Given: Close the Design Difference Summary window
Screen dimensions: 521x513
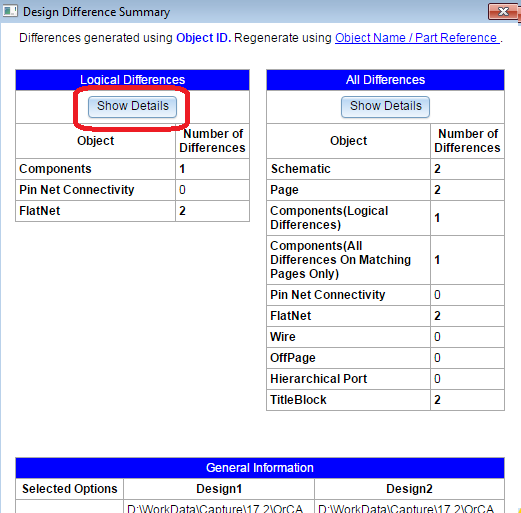Looking at the screenshot, I should click(x=503, y=12).
